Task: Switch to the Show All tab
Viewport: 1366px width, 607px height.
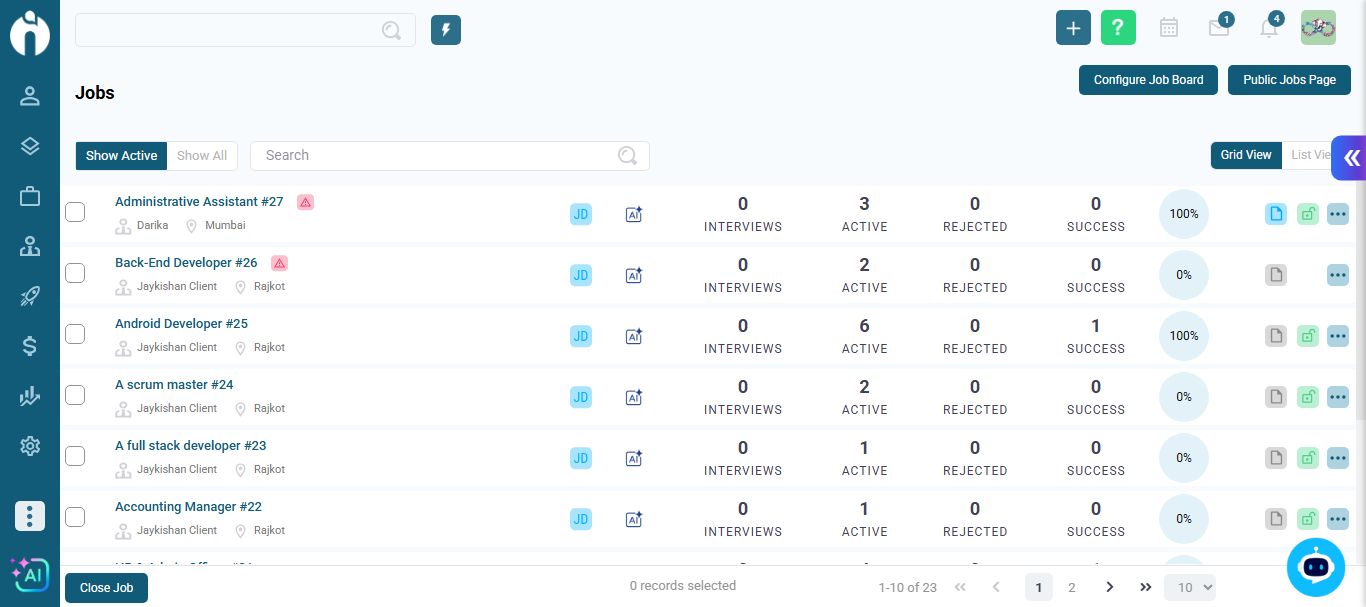Action: click(202, 156)
